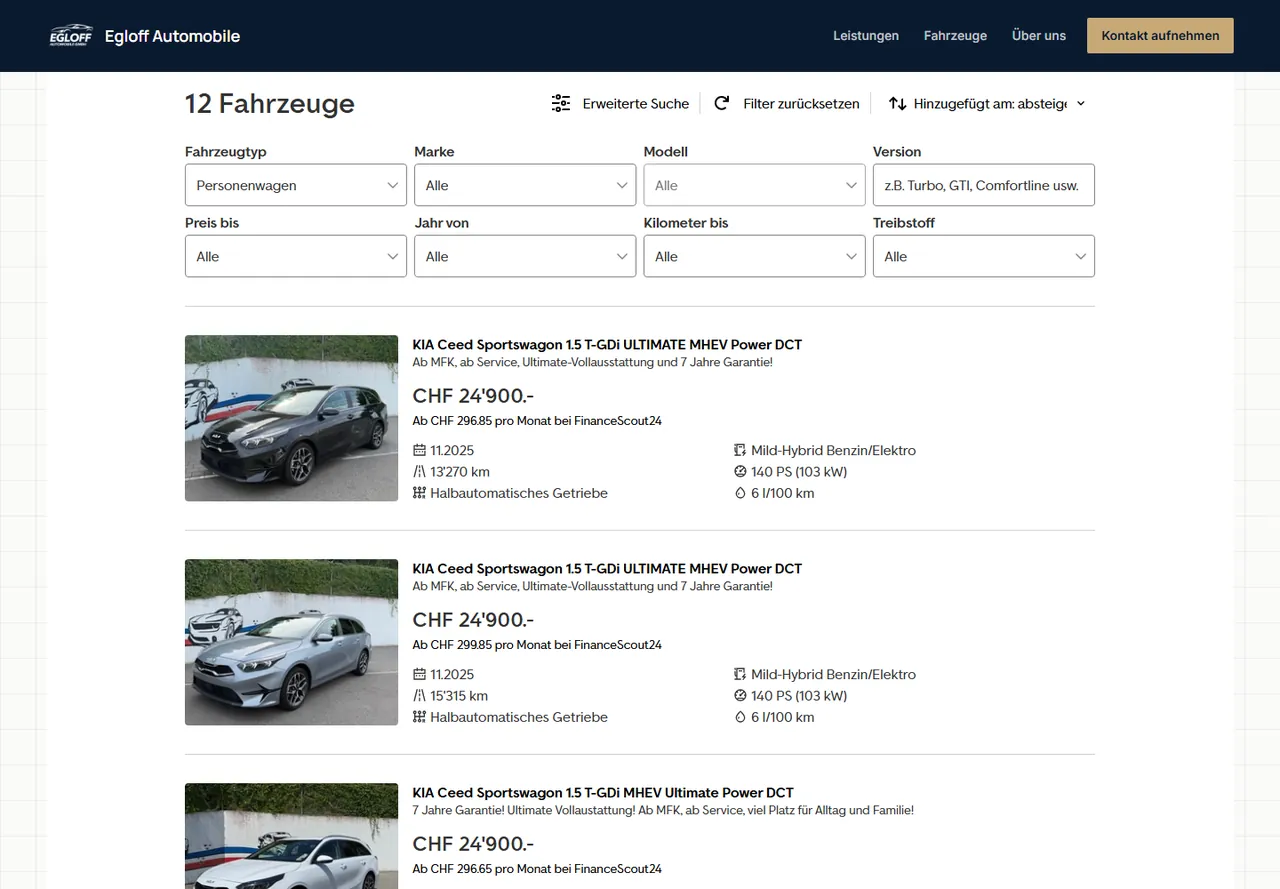Click the calendar icon in the silver KIA Ceed listing
The image size is (1280, 889).
(419, 674)
